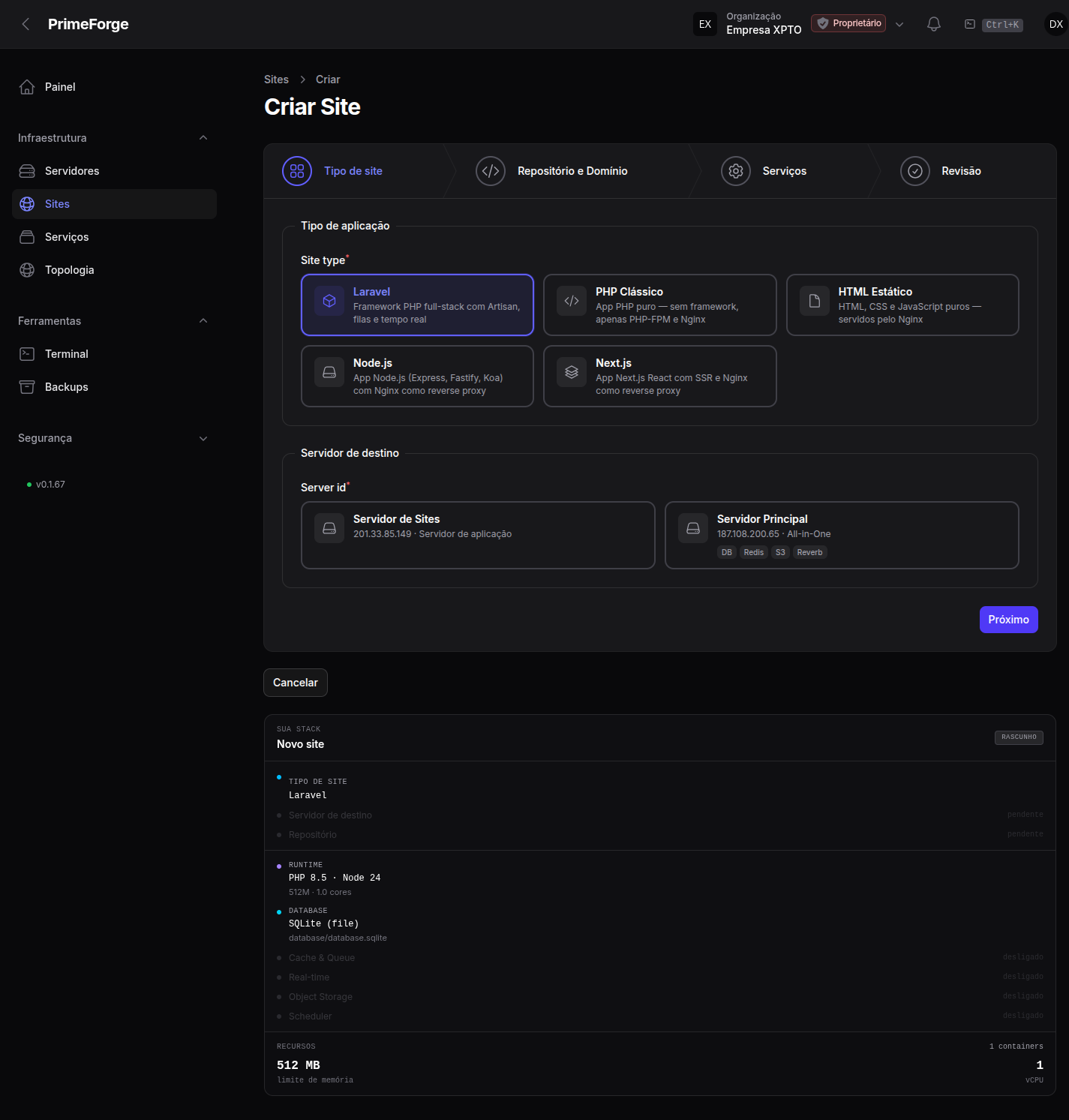Viewport: 1069px width, 1120px height.
Task: Click the Serviços step gear icon
Action: click(x=736, y=171)
